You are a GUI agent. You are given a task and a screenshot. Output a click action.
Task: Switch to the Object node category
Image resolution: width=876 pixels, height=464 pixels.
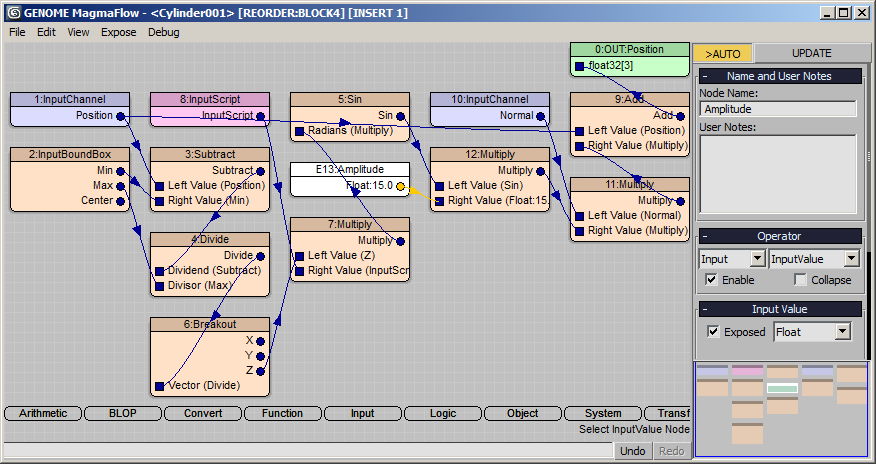coord(522,413)
